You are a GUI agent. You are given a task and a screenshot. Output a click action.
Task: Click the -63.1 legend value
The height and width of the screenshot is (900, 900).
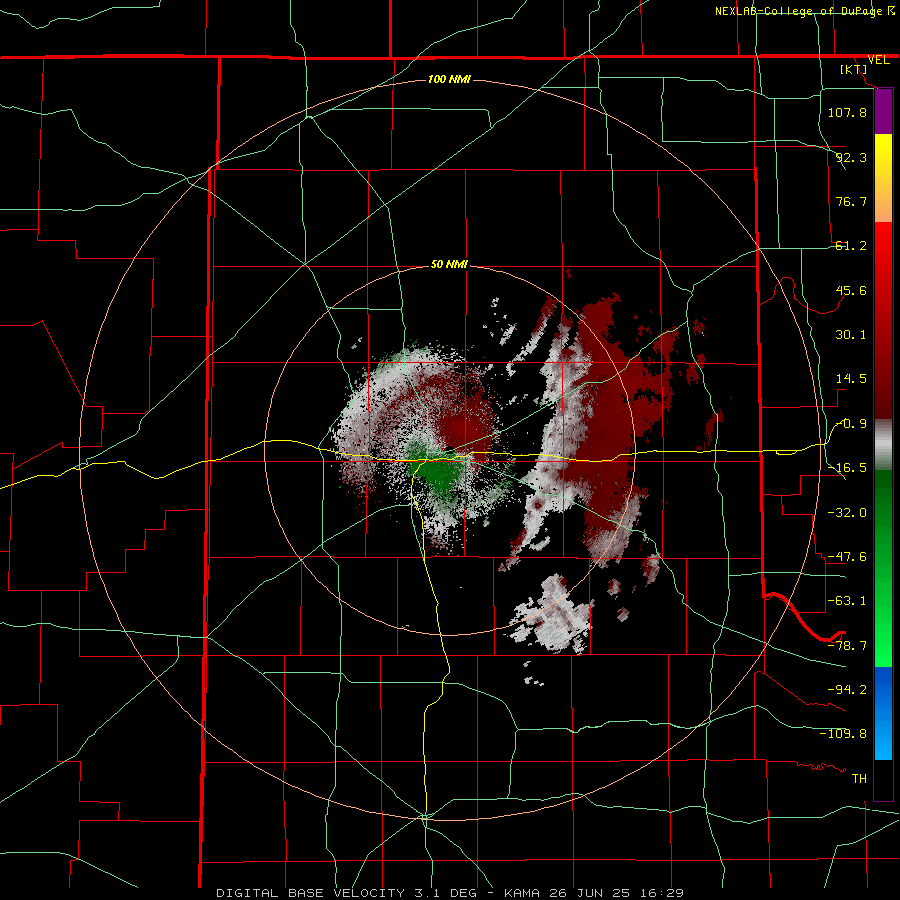(x=847, y=601)
